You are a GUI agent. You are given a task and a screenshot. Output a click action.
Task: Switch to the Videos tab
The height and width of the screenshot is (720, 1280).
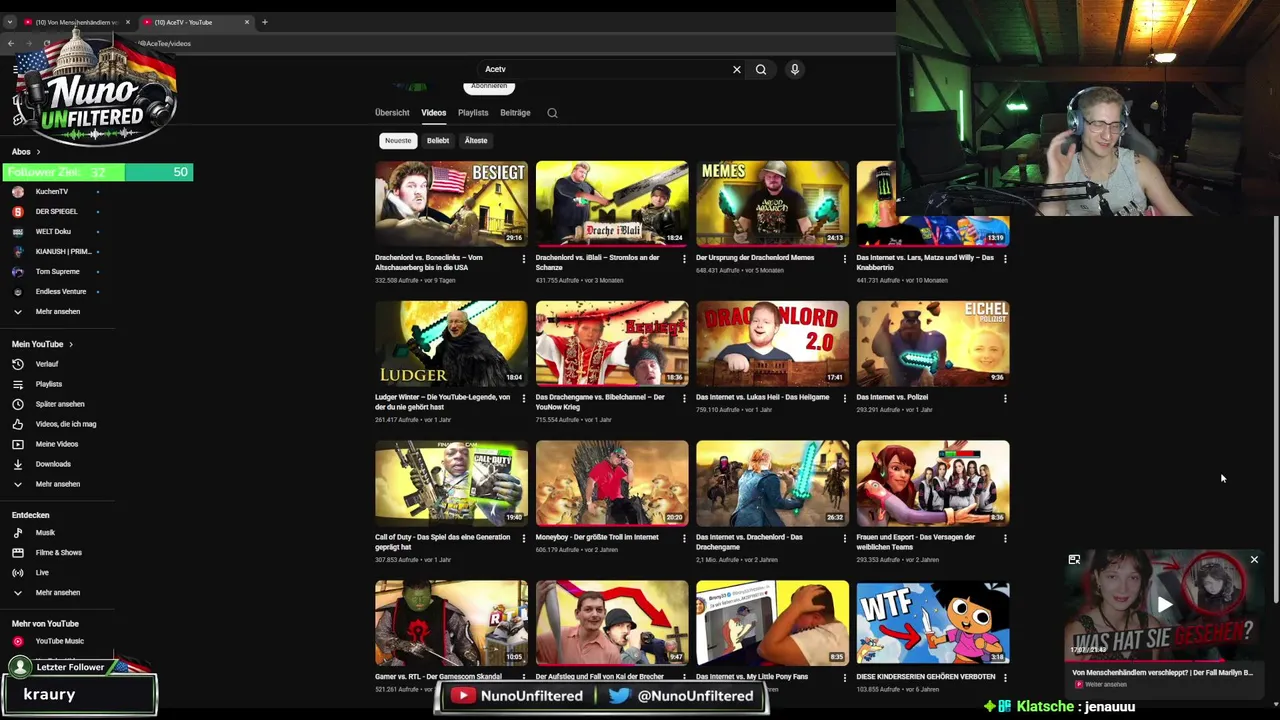(433, 113)
